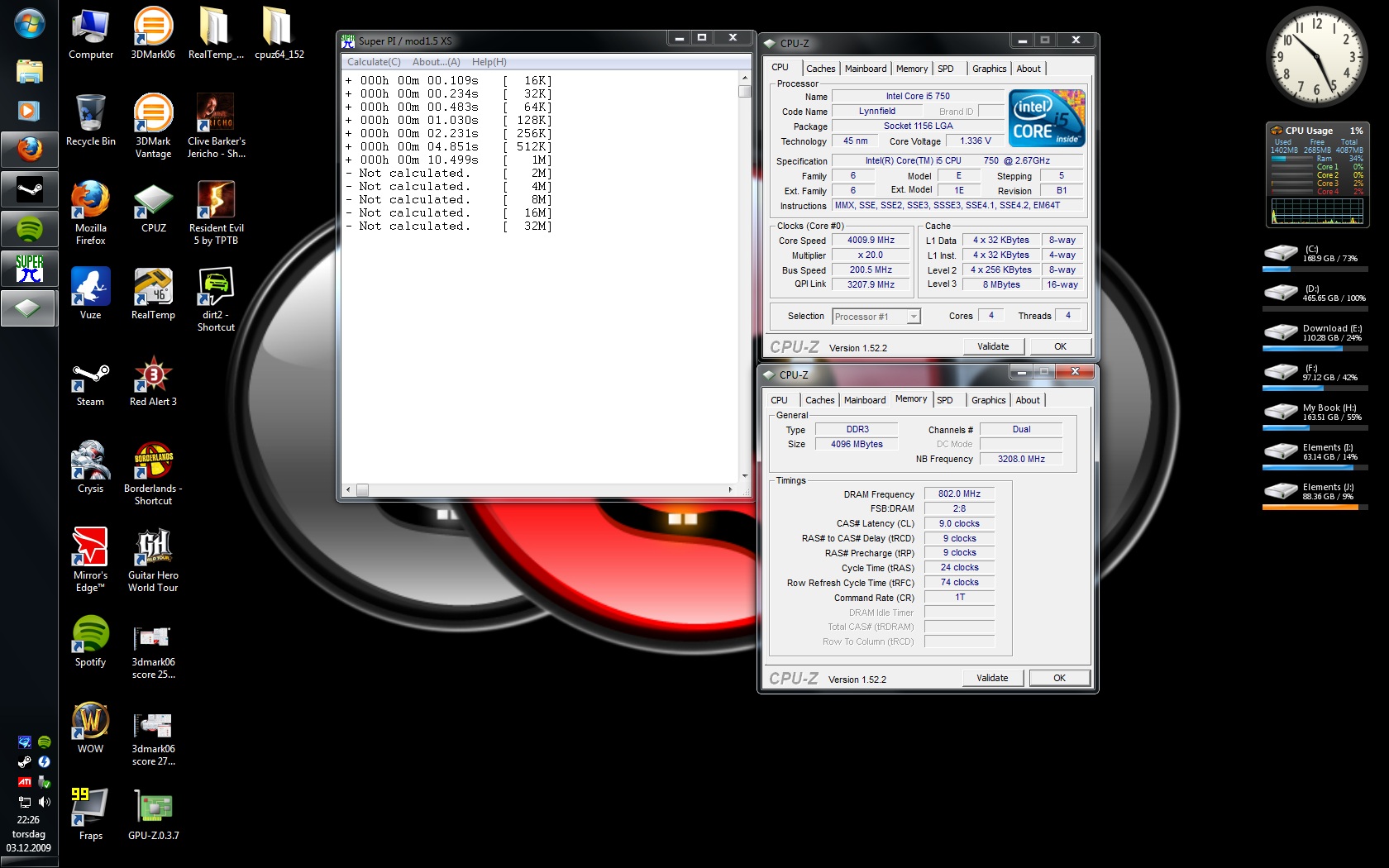The height and width of the screenshot is (868, 1389).
Task: Launch the Crysis shortcut
Action: [x=91, y=468]
